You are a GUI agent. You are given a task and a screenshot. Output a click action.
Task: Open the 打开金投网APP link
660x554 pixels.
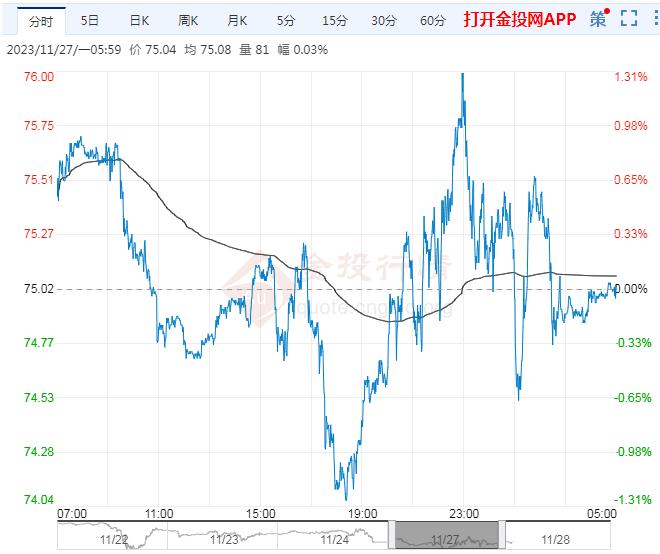[x=519, y=20]
